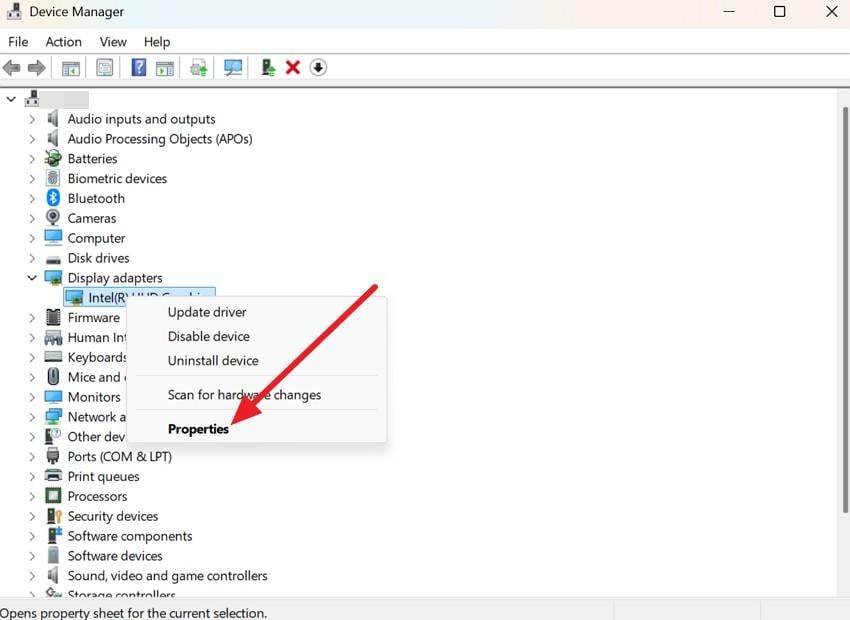The image size is (850, 620).
Task: Select the Biometric devices tree item
Action: pos(117,178)
